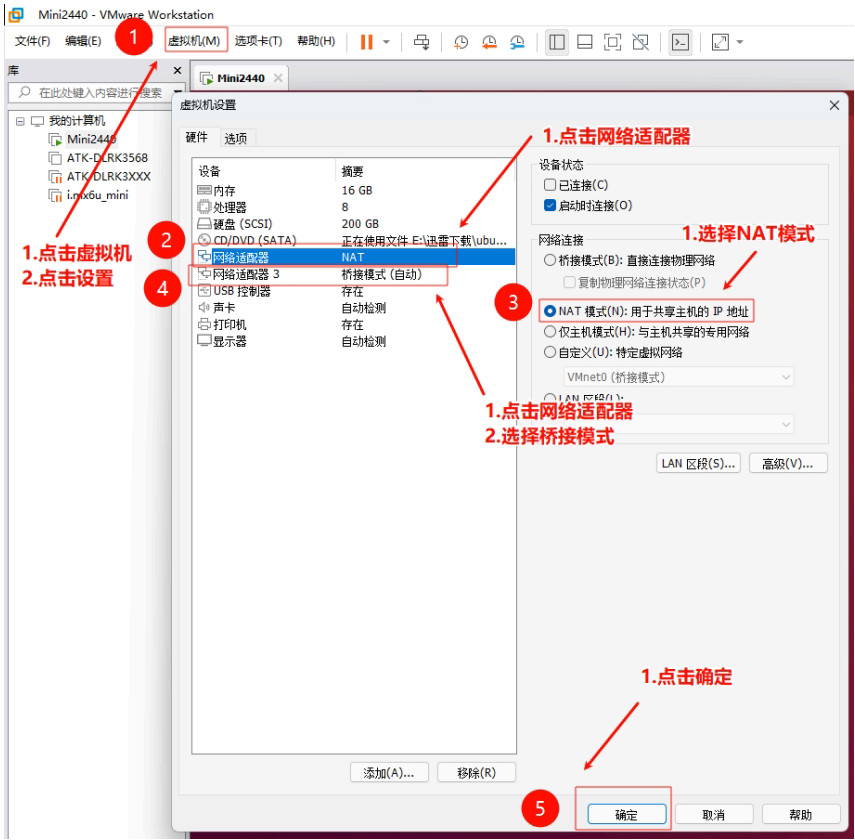Image resolution: width=855 pixels, height=840 pixels.
Task: Select the 处理器 device row
Action: click(x=353, y=207)
